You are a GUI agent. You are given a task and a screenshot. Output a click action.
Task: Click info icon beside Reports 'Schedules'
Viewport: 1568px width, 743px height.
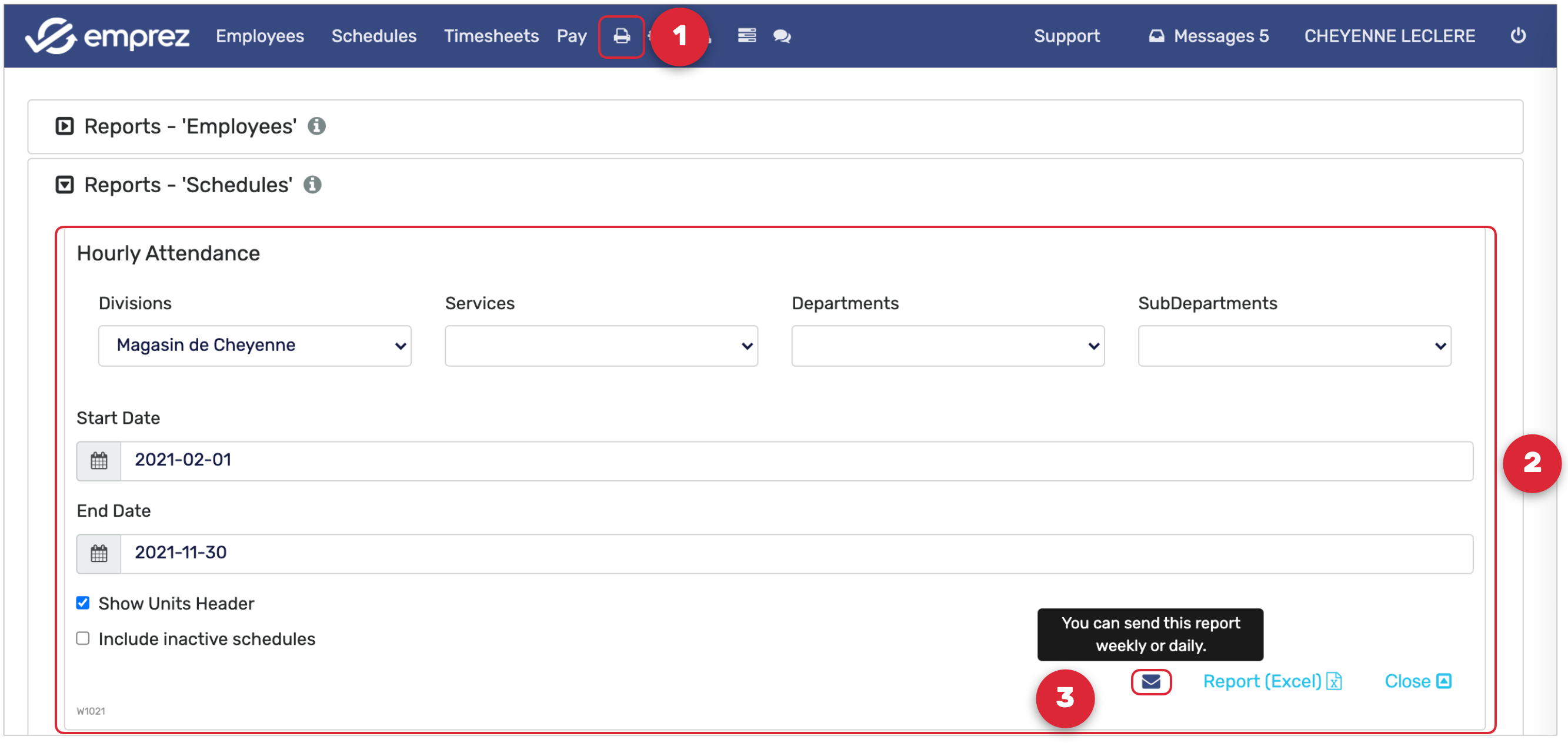pos(312,185)
